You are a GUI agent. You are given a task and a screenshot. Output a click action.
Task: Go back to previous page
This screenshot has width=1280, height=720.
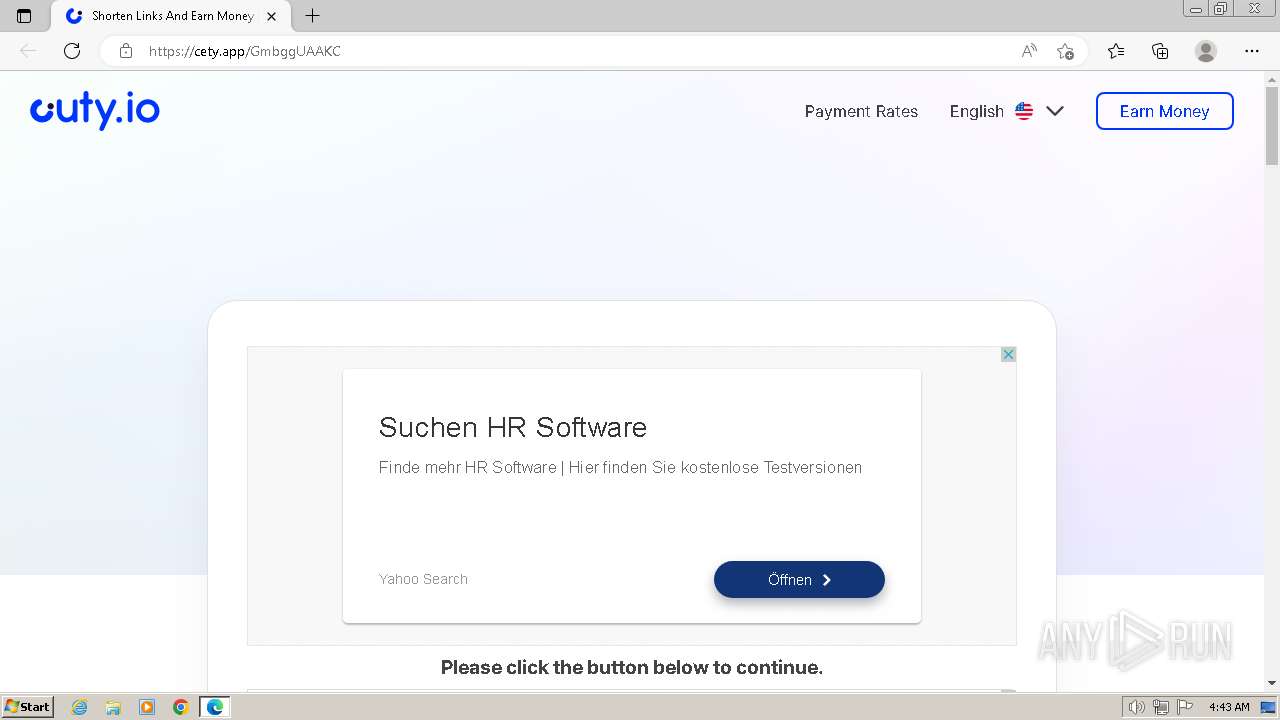[28, 51]
